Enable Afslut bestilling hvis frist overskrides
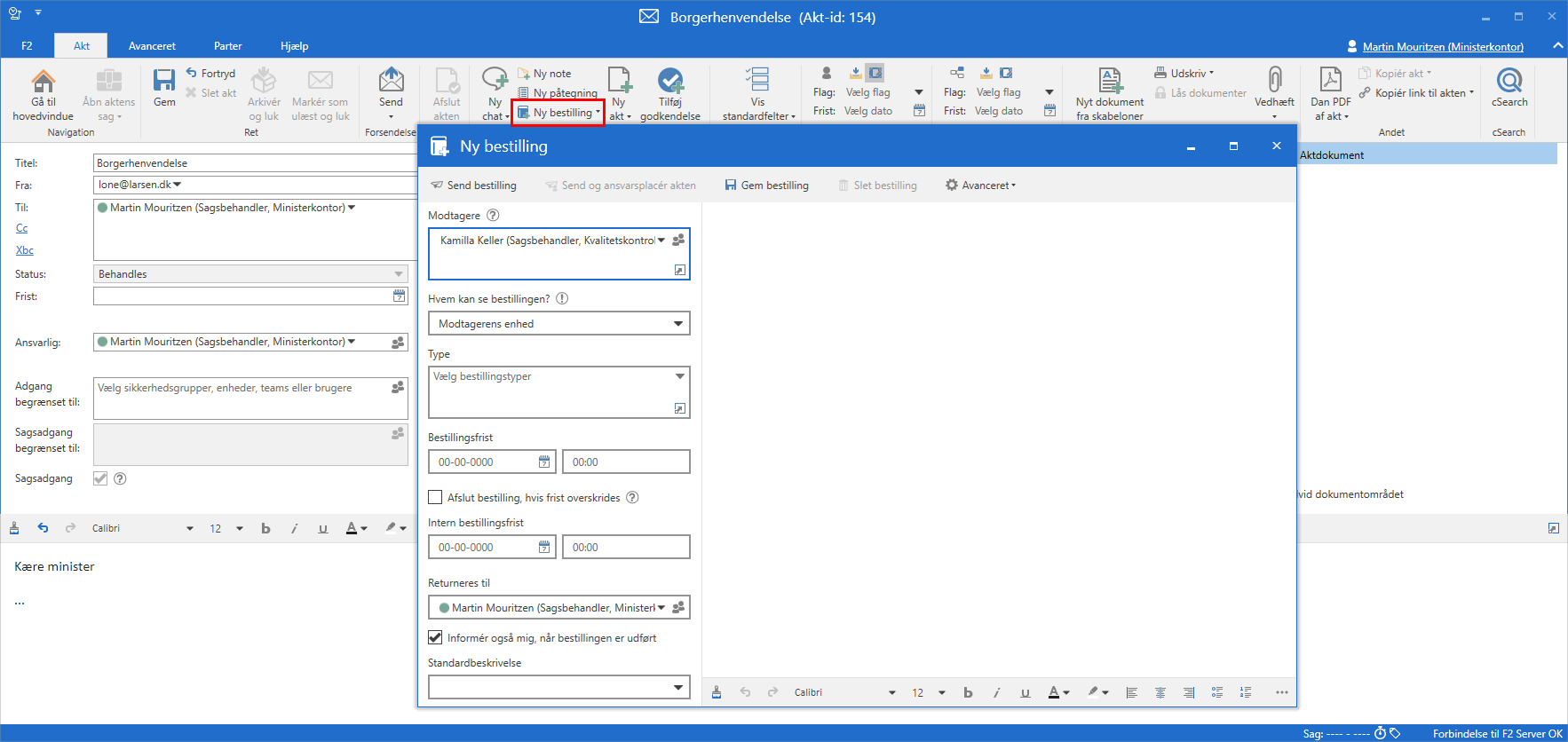 [435, 498]
